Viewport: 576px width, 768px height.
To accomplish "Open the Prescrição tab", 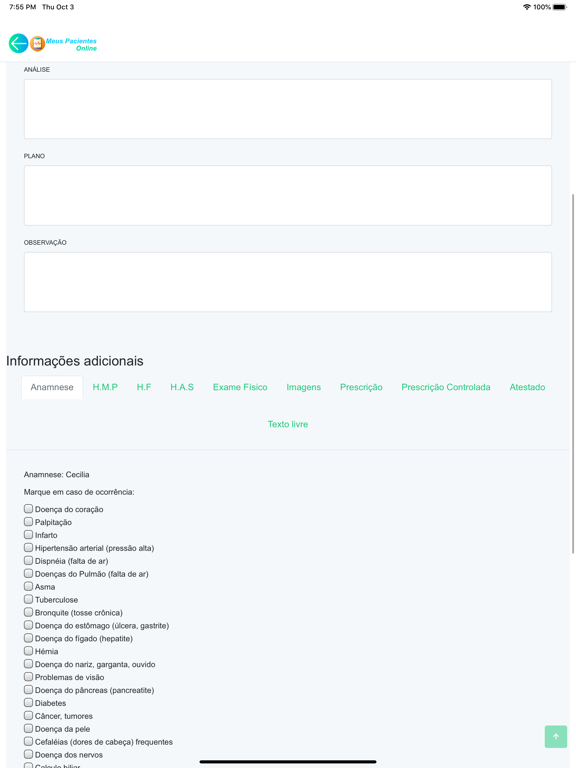I will click(361, 387).
